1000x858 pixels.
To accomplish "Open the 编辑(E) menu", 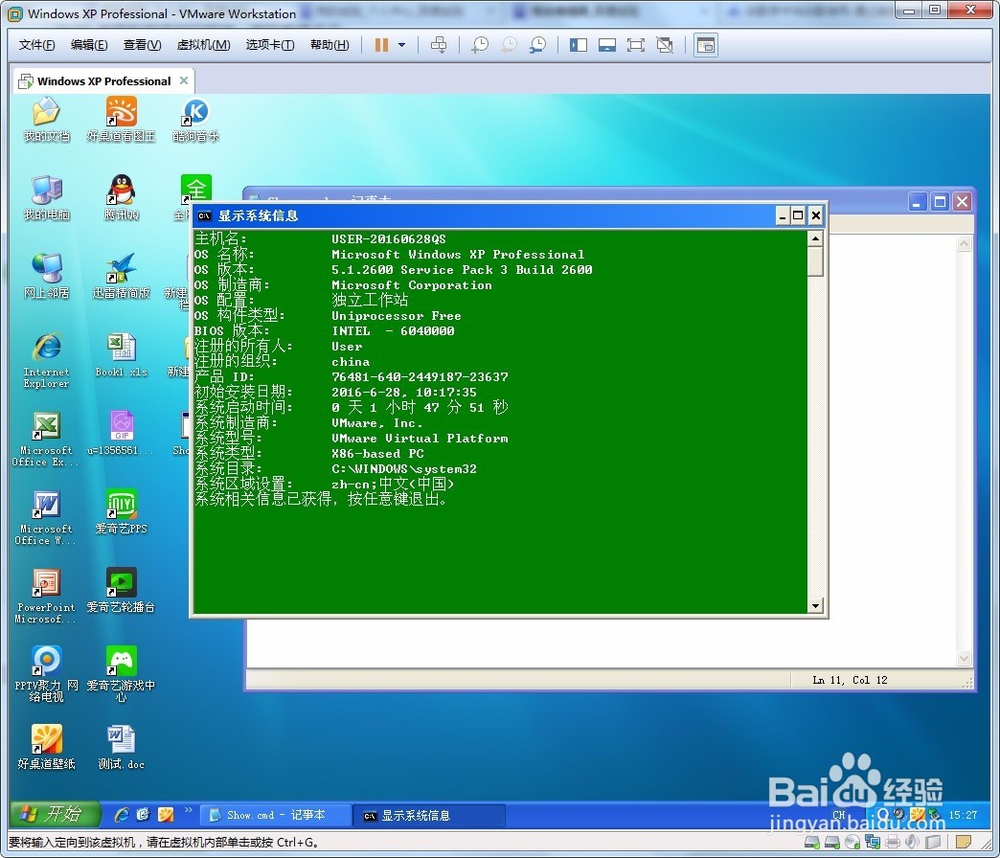I will click(89, 45).
